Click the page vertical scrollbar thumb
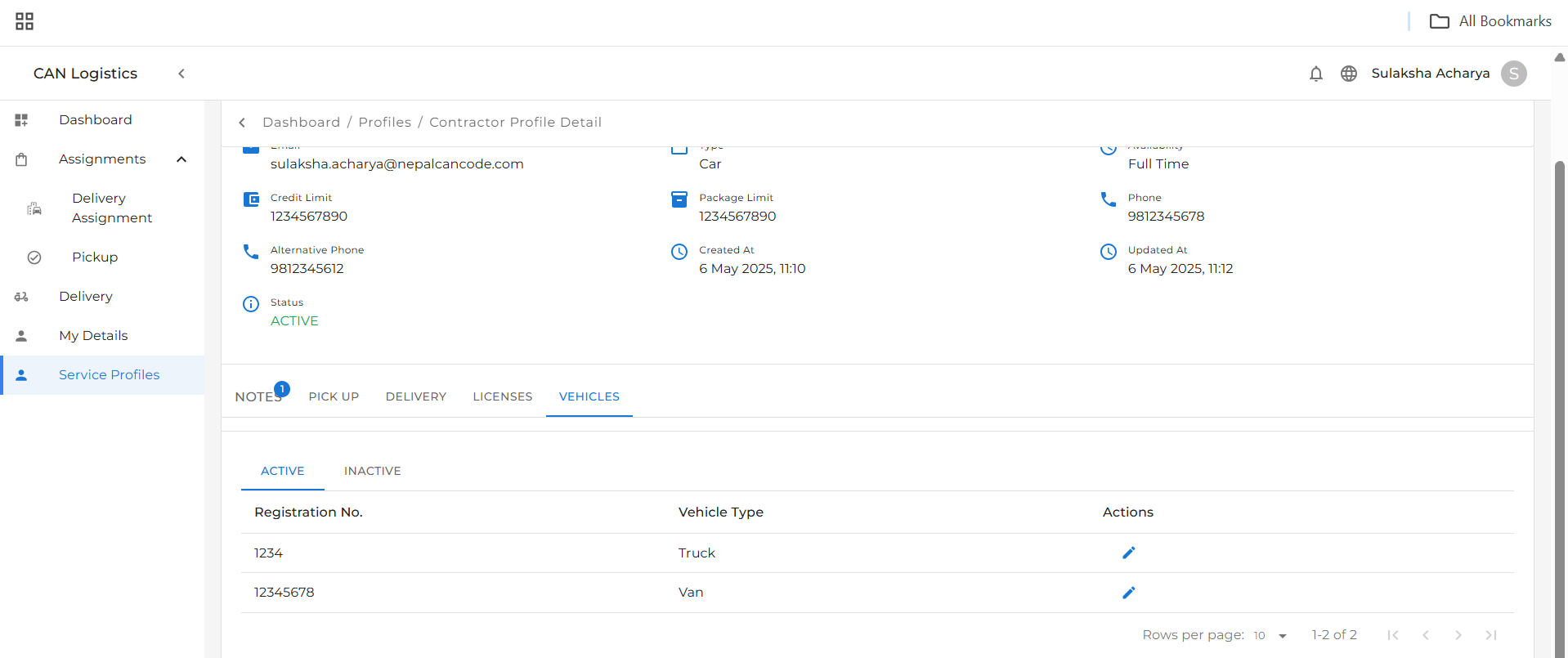The width and height of the screenshot is (1568, 658). point(1560,409)
